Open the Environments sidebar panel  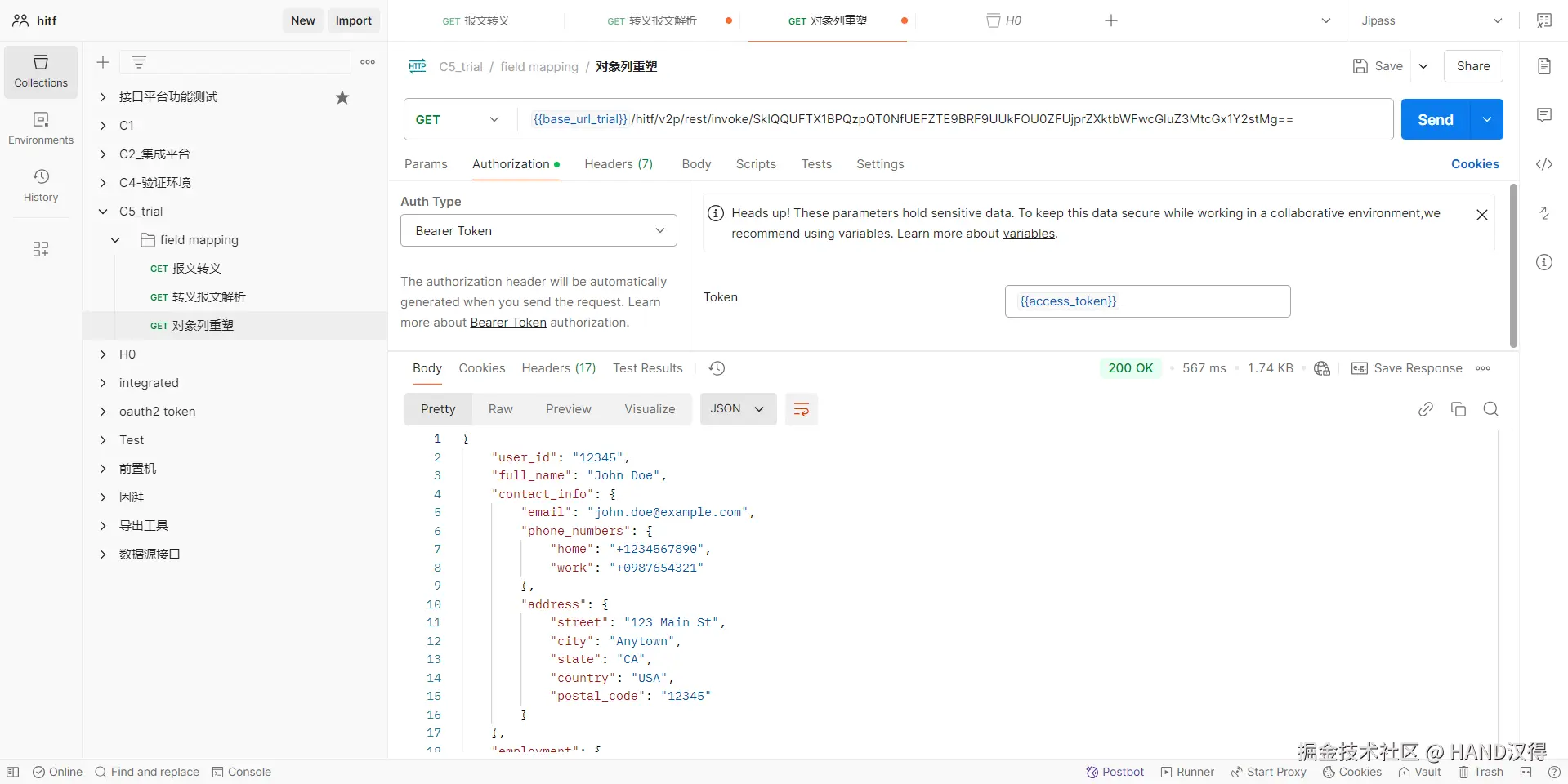pos(41,128)
